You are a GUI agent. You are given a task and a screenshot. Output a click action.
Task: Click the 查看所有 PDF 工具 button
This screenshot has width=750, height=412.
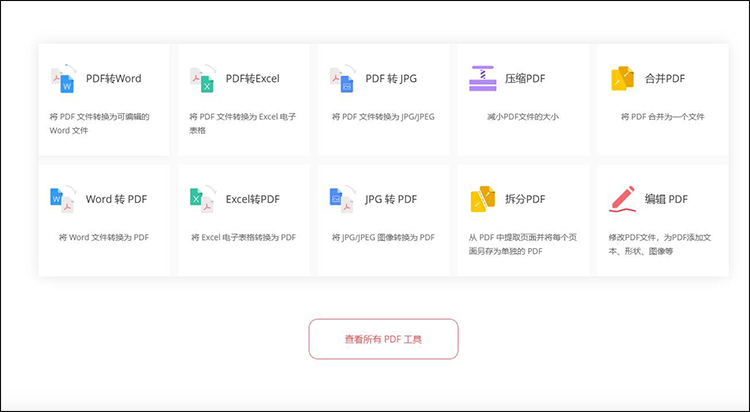click(384, 339)
